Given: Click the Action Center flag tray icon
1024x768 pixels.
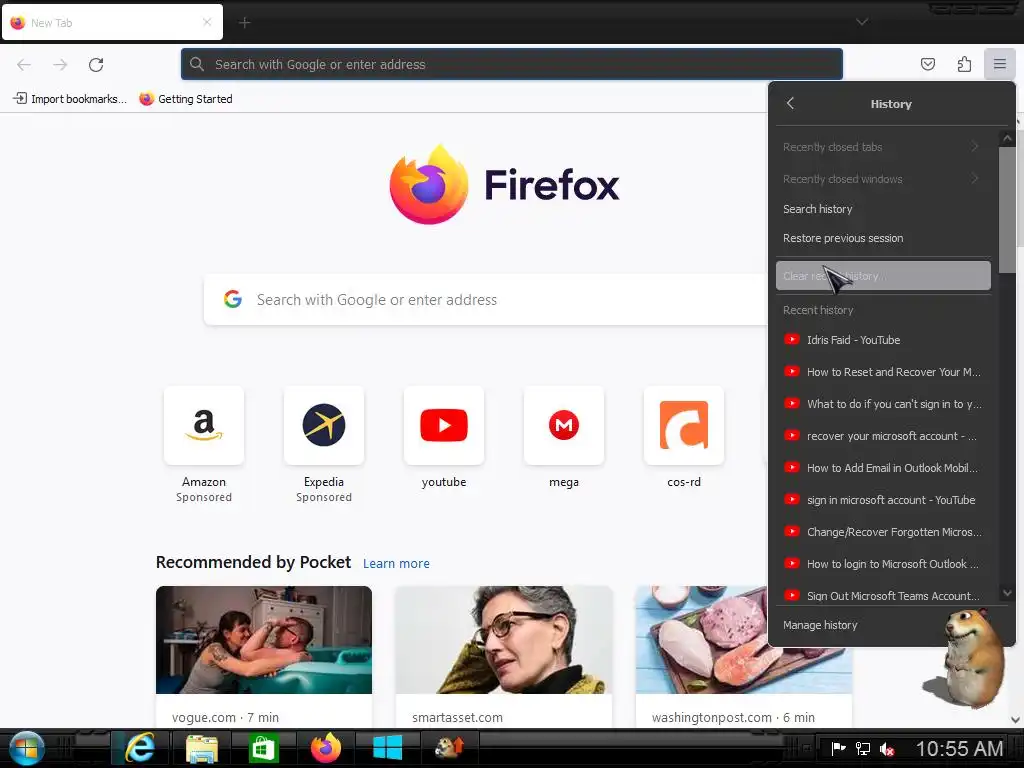Looking at the screenshot, I should (x=839, y=749).
